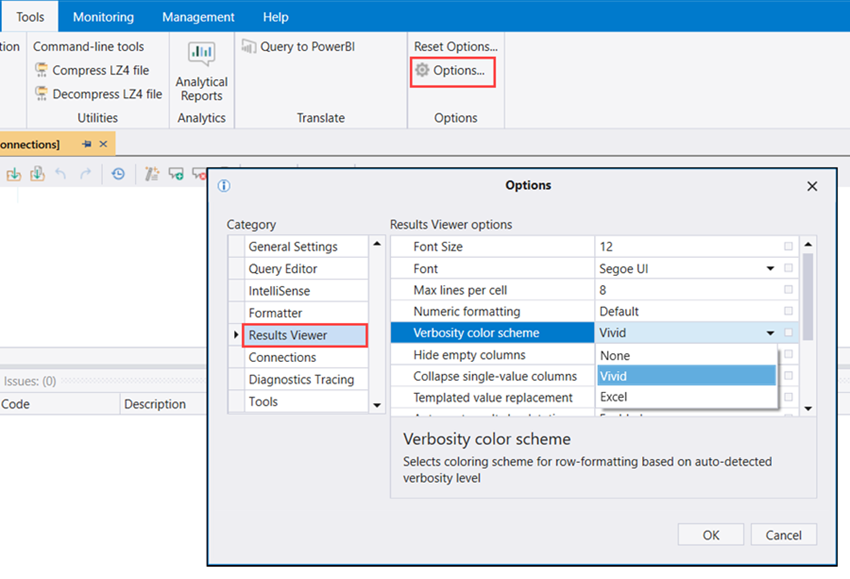Screen dimensions: 850x579
Task: Open Analytical Reports from the ribbon
Action: coord(201,72)
